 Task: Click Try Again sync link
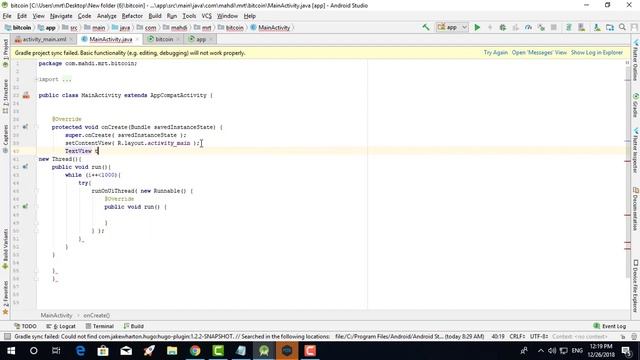[496, 53]
